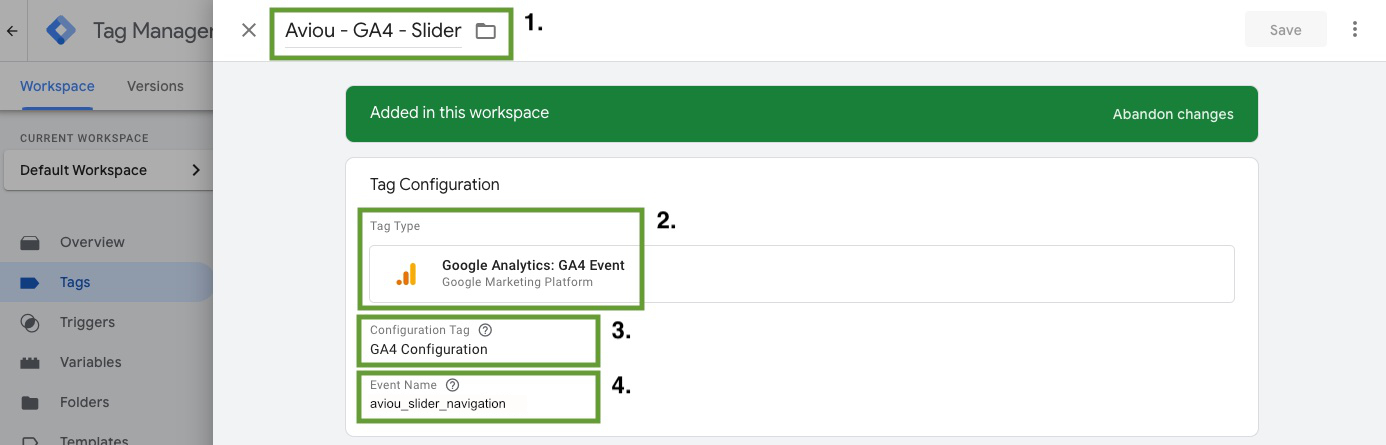Open the three-dot more options menu
The height and width of the screenshot is (445, 1386).
(1355, 30)
